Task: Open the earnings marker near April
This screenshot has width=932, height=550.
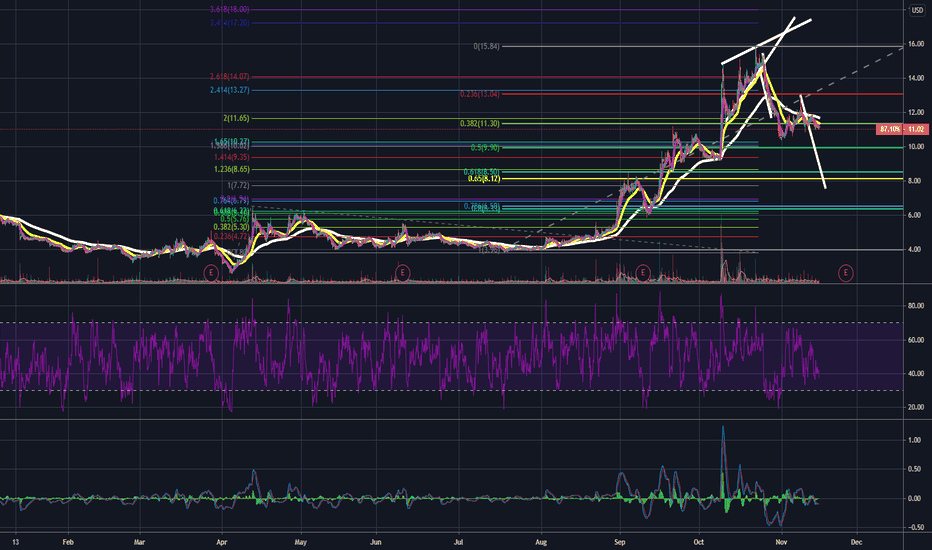Action: coord(211,273)
